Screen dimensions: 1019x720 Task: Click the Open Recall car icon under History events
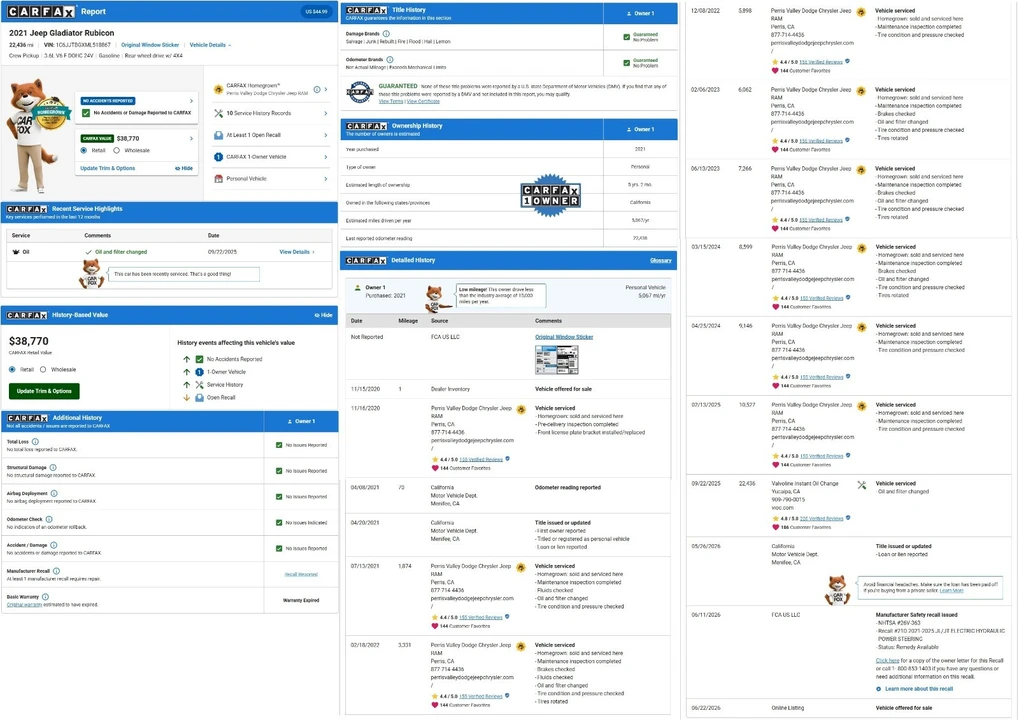click(x=199, y=398)
